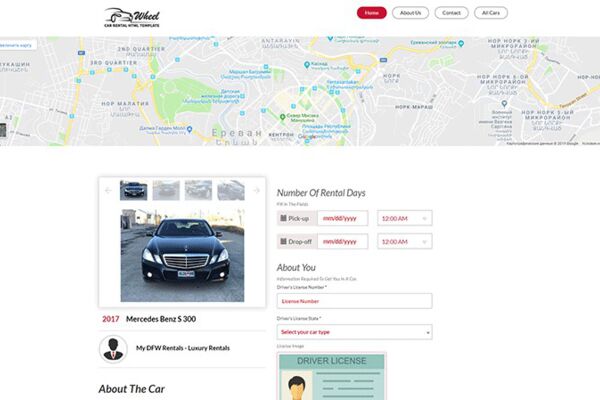Click My DFW Rentals - Luxury Rentals
This screenshot has height=400, width=600.
(183, 348)
